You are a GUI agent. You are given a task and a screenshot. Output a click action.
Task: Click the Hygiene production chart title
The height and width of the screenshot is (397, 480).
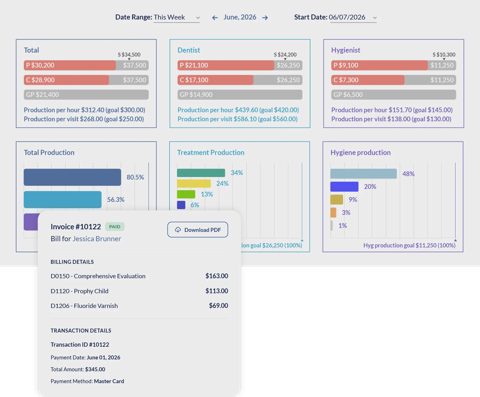click(x=360, y=152)
